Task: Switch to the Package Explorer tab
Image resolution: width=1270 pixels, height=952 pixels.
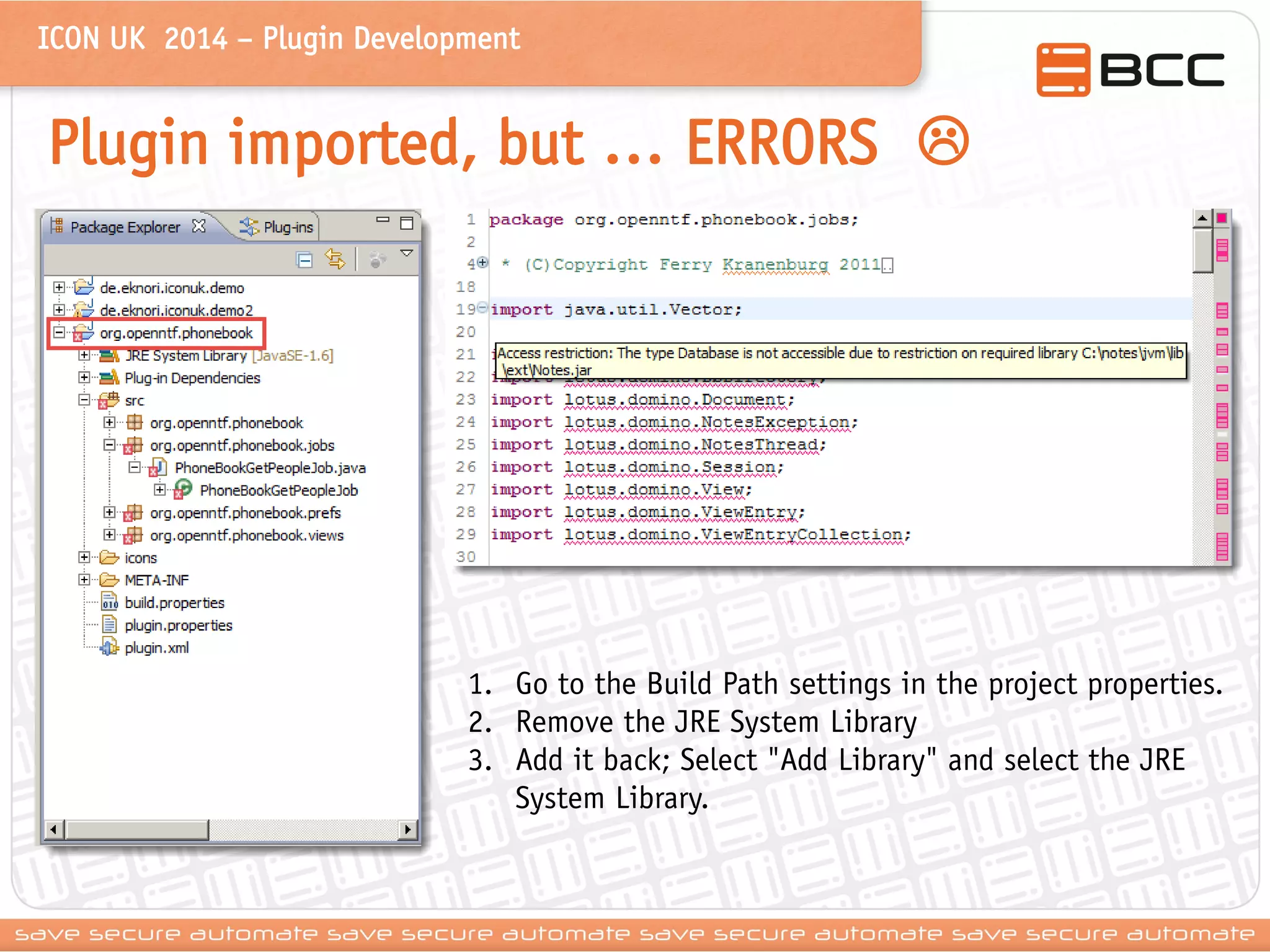Action: (125, 227)
